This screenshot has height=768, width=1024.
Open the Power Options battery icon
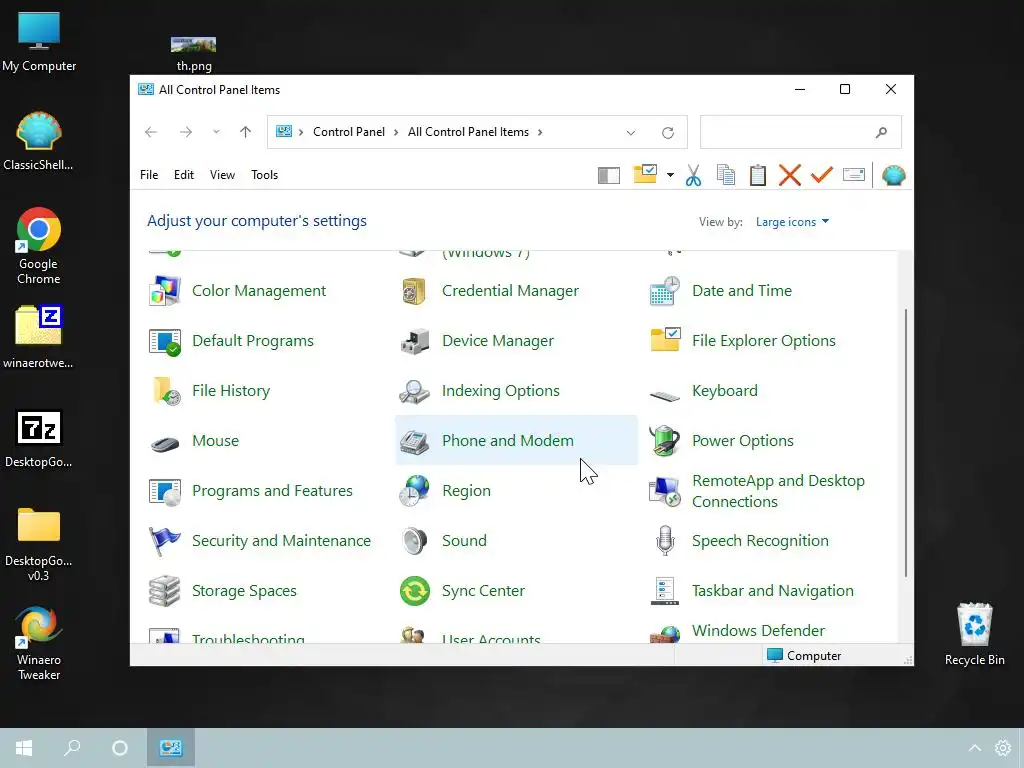click(x=665, y=441)
